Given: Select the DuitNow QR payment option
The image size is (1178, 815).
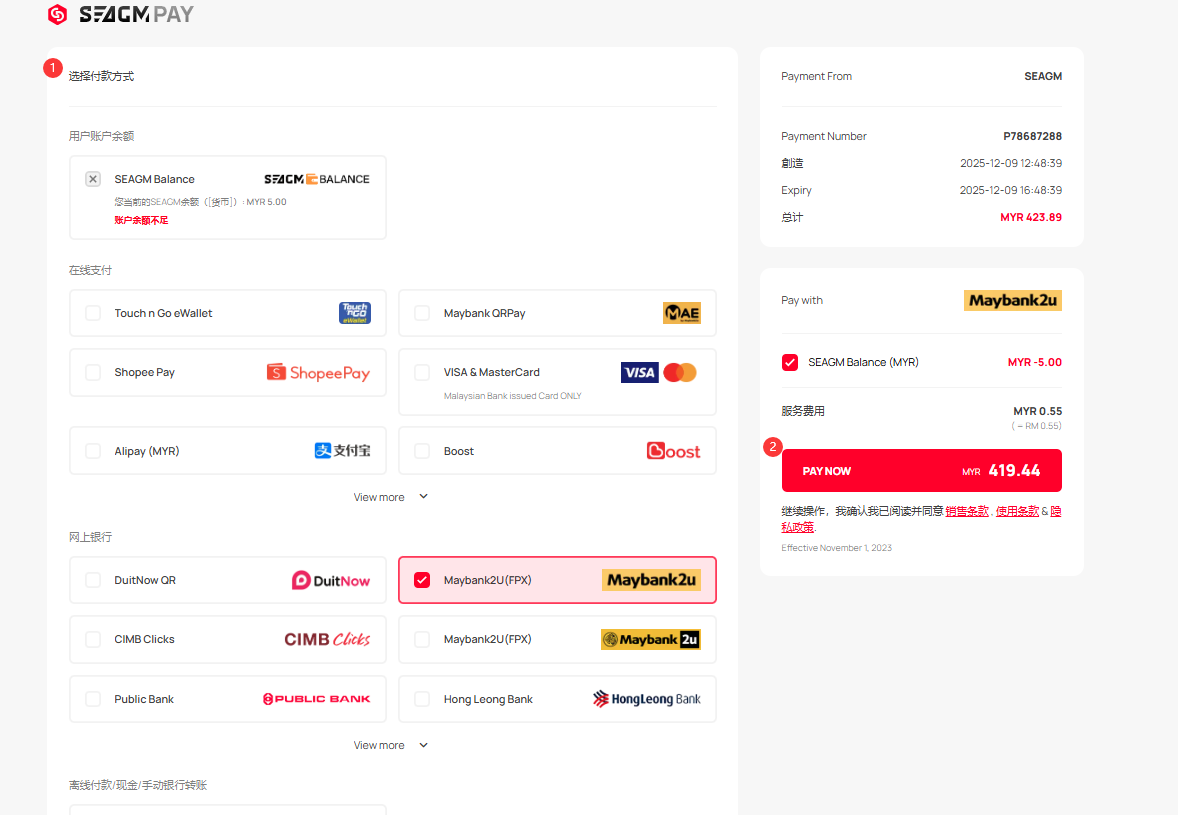Looking at the screenshot, I should pyautogui.click(x=93, y=580).
